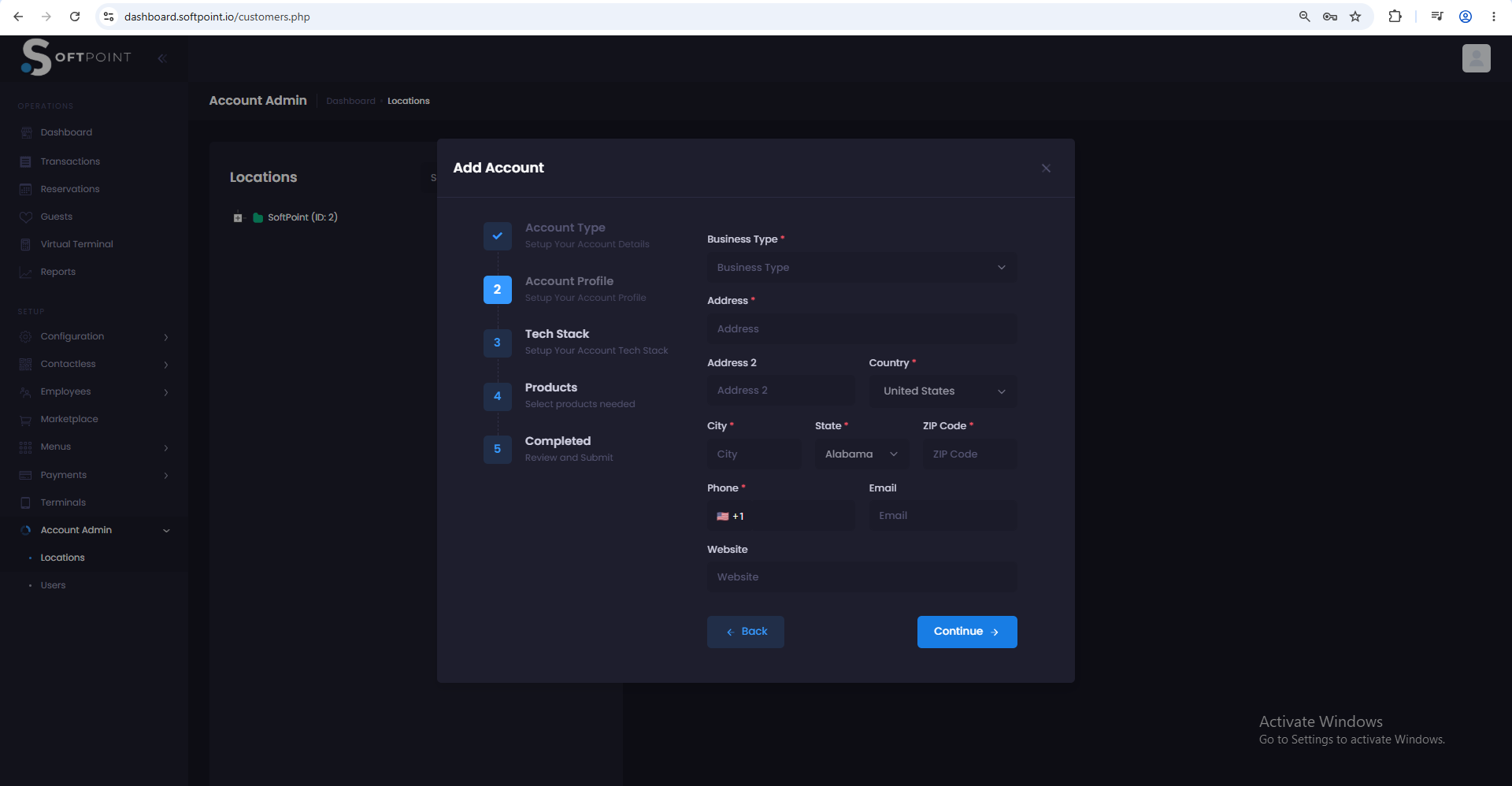
Task: Expand Payments submenu arrow
Action: pyautogui.click(x=166, y=476)
